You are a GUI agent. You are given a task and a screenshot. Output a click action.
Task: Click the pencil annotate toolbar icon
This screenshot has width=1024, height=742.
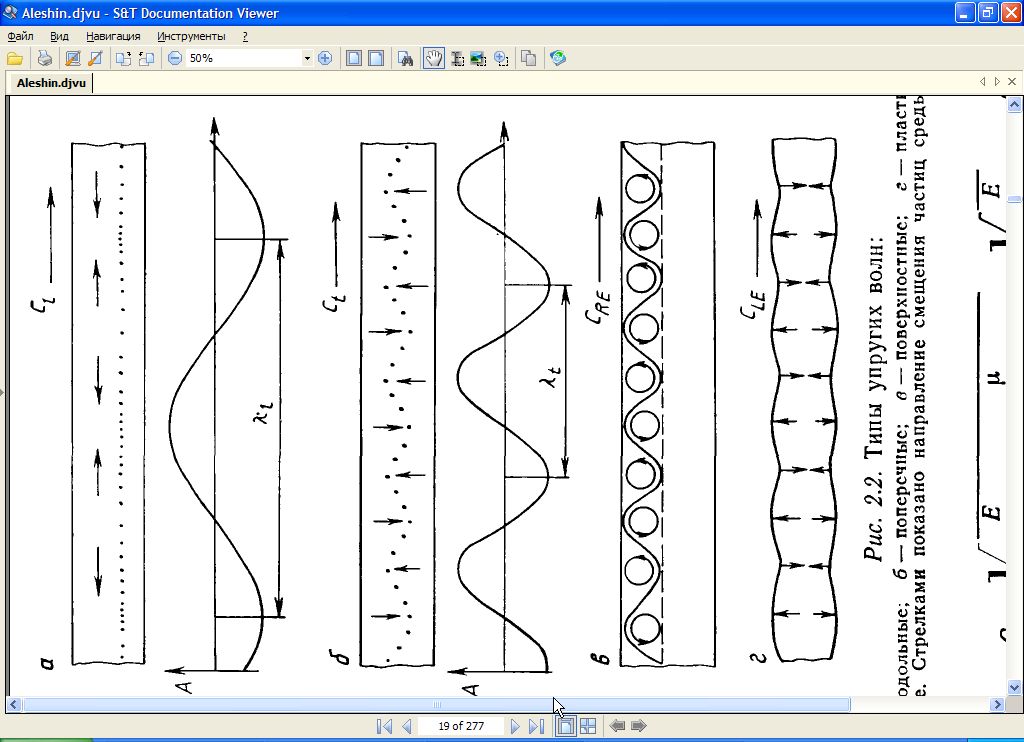coord(95,59)
